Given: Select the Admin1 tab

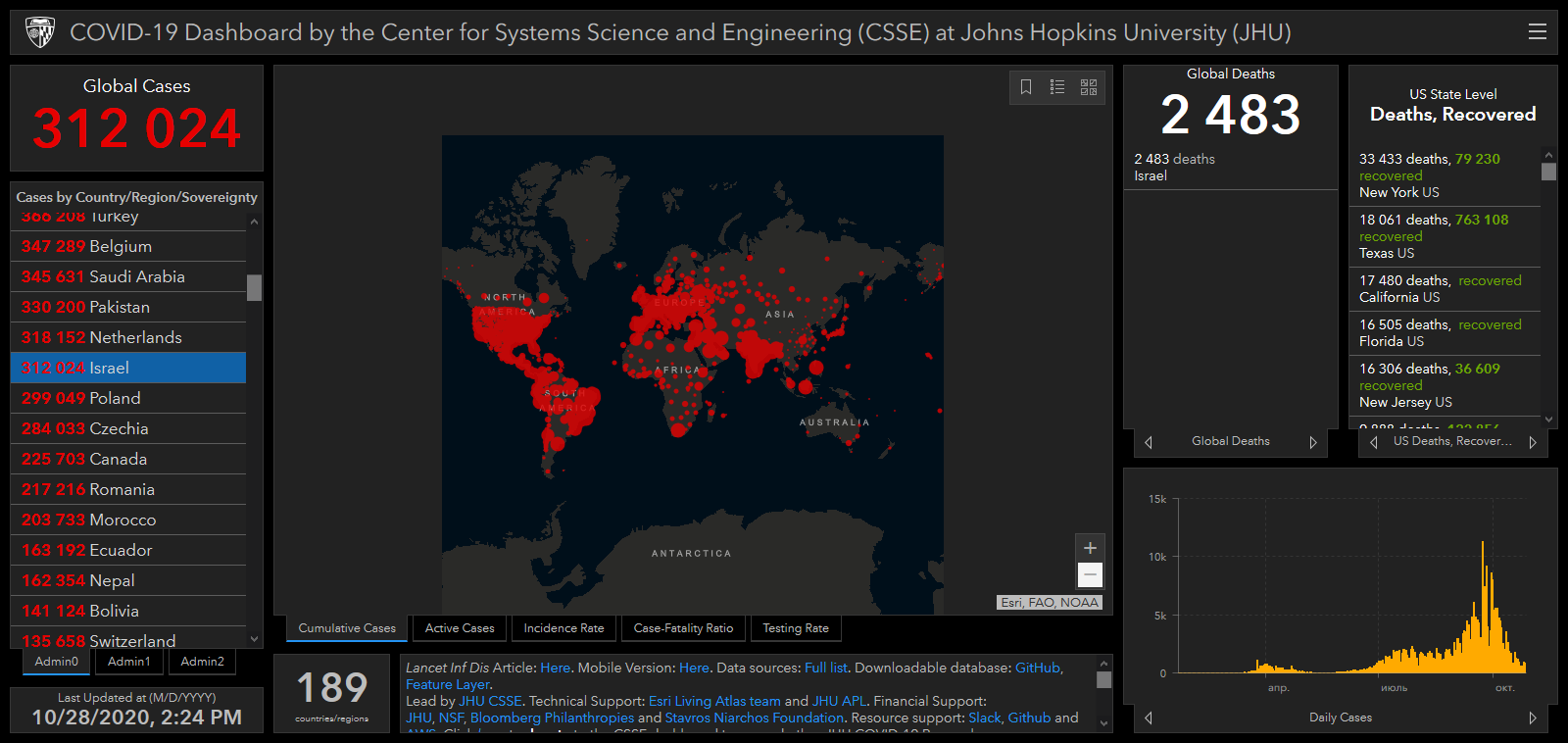Looking at the screenshot, I should click(x=129, y=662).
